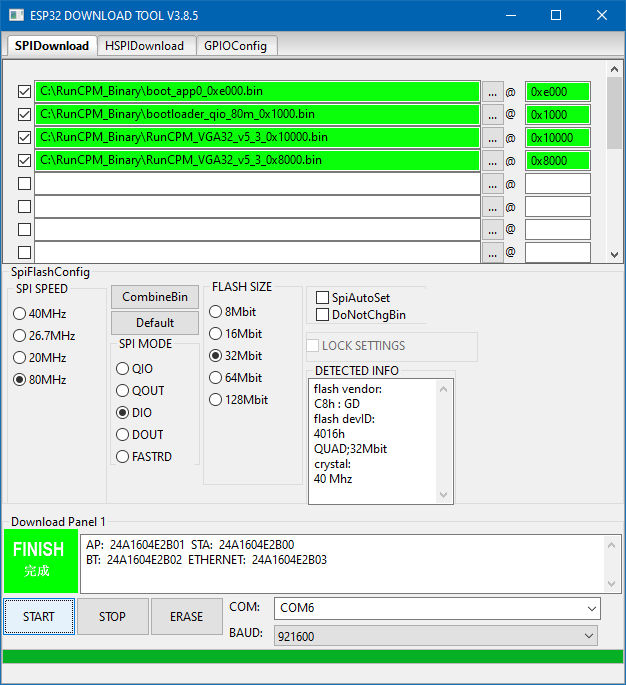The height and width of the screenshot is (685, 626).
Task: Click the bootloader_qio_80m_0x1000.bin path field
Action: pyautogui.click(x=257, y=114)
